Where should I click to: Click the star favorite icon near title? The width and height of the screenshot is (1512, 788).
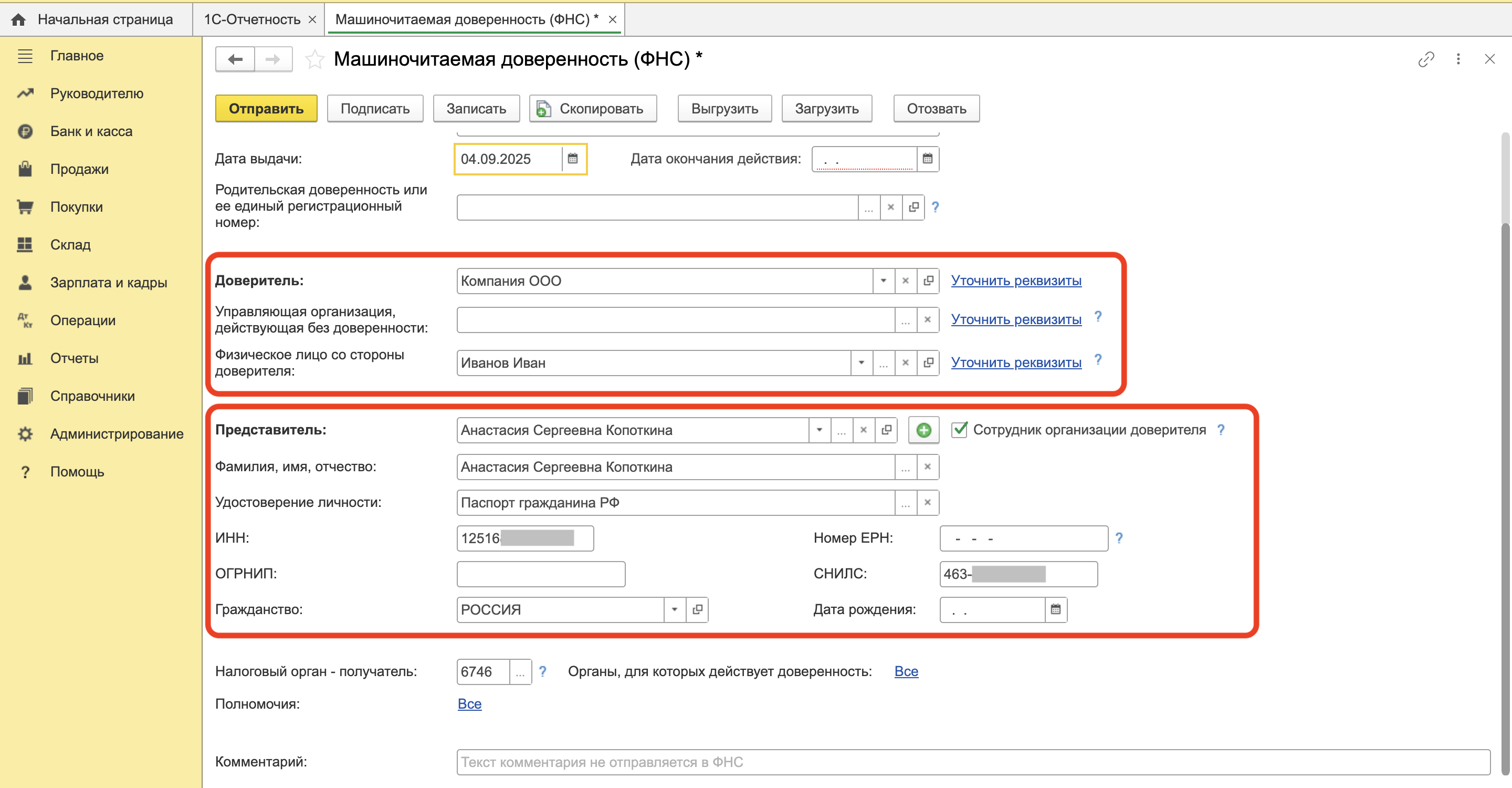(x=314, y=59)
